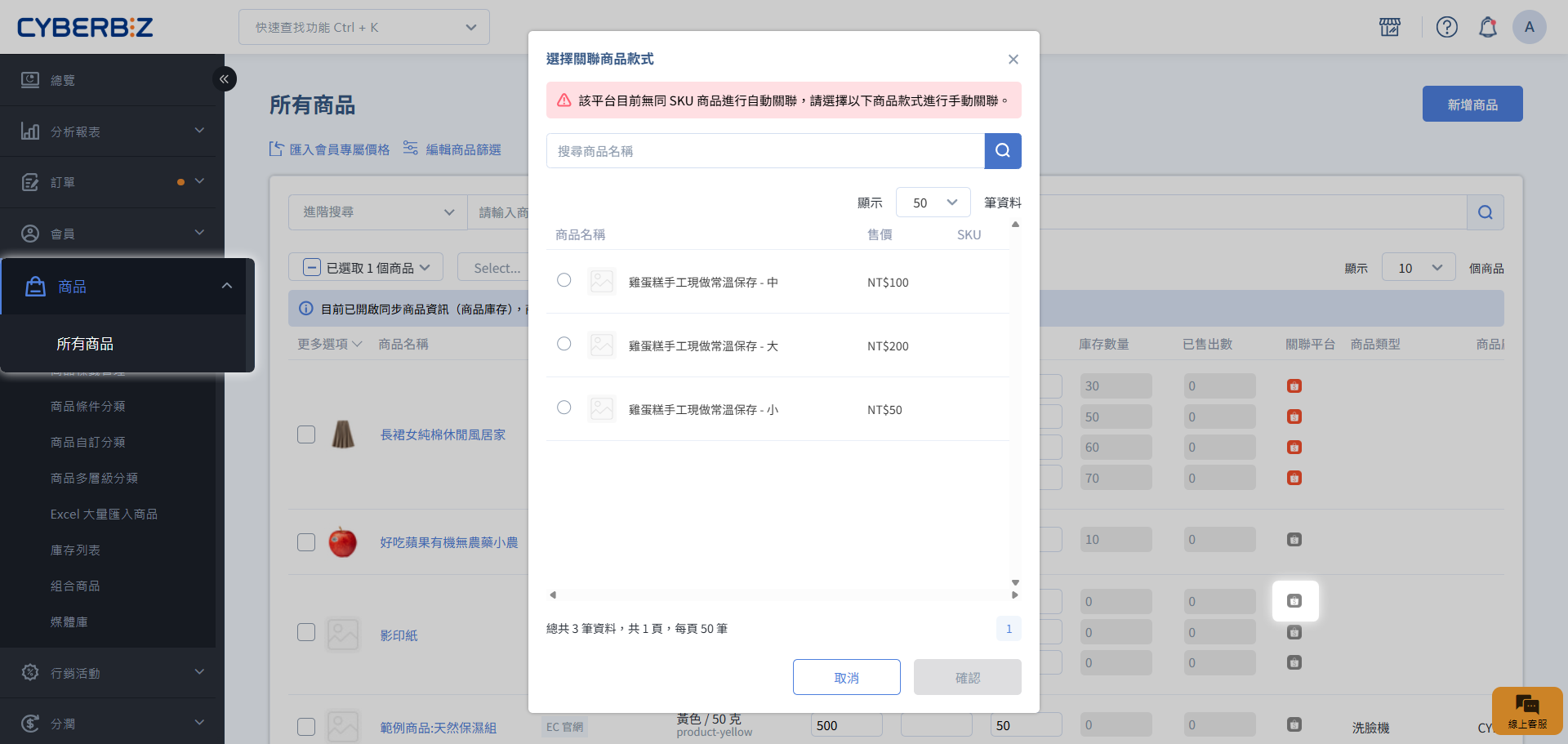The height and width of the screenshot is (744, 1568).
Task: Open the help question mark icon
Action: point(1446,27)
